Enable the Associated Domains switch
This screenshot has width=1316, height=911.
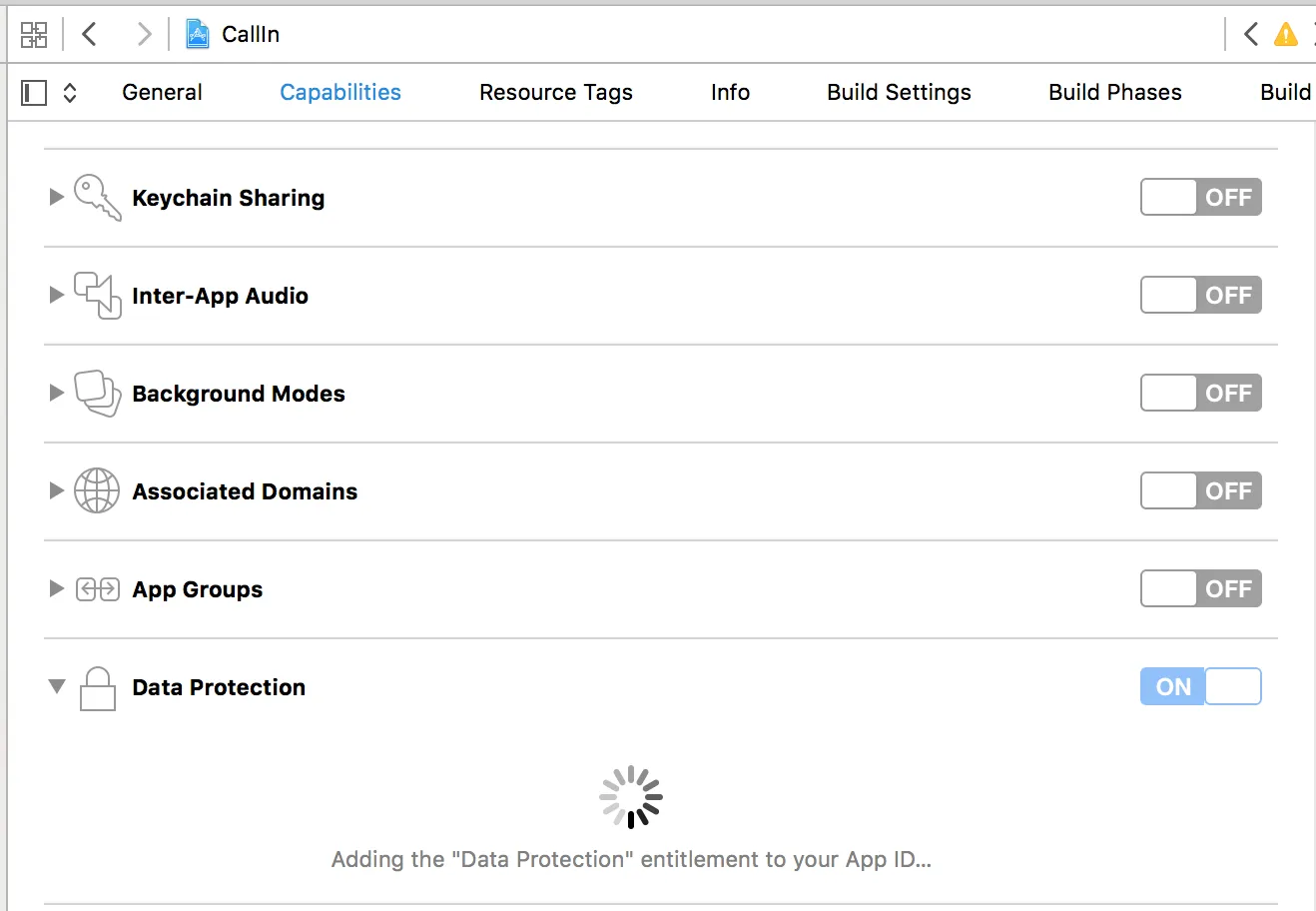tap(1200, 491)
